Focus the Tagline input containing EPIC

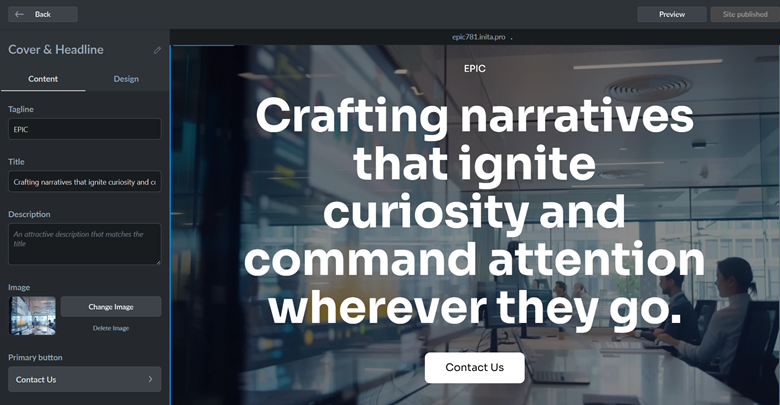click(85, 129)
